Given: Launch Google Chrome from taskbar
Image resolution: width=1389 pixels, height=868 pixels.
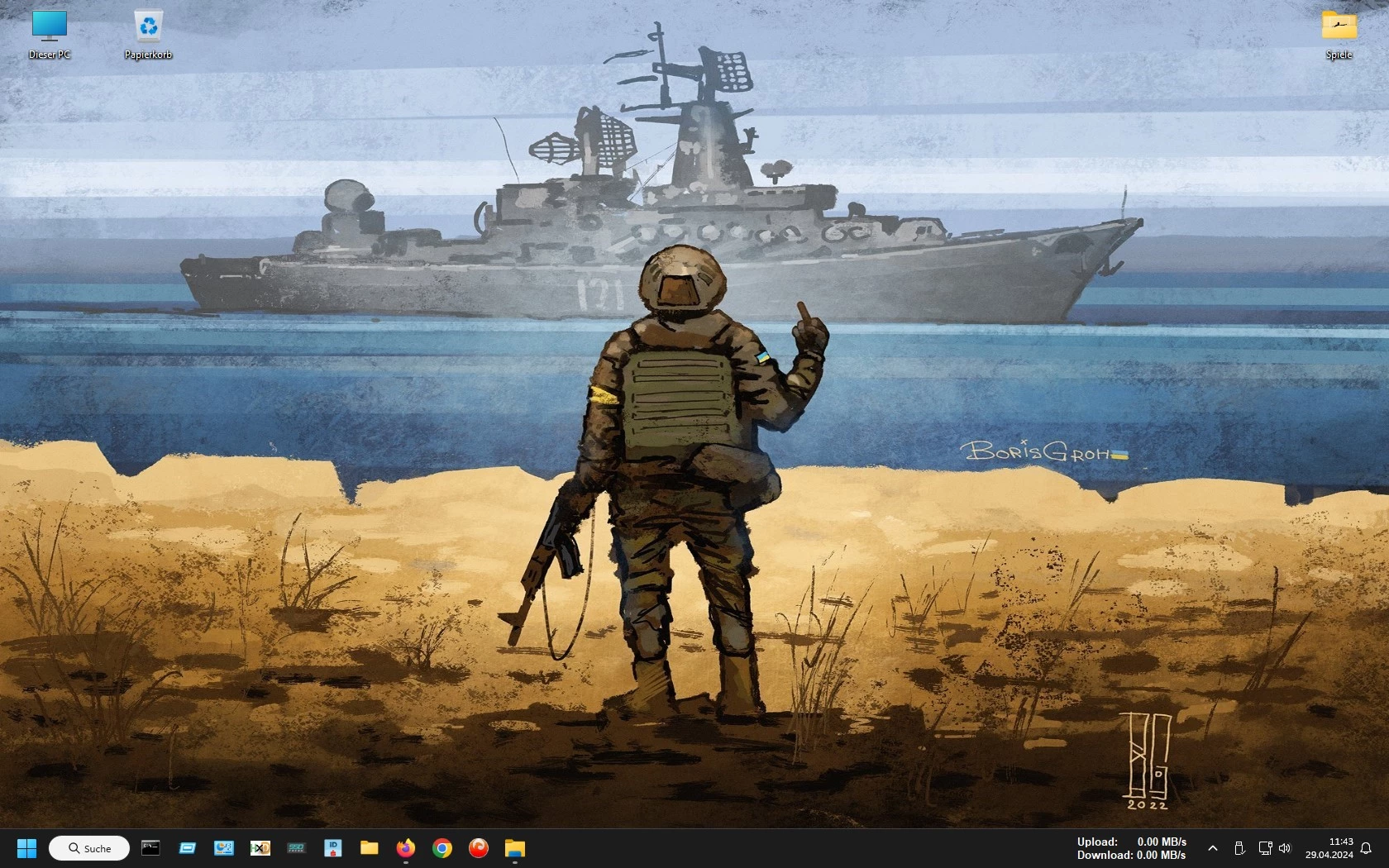Looking at the screenshot, I should [x=442, y=847].
